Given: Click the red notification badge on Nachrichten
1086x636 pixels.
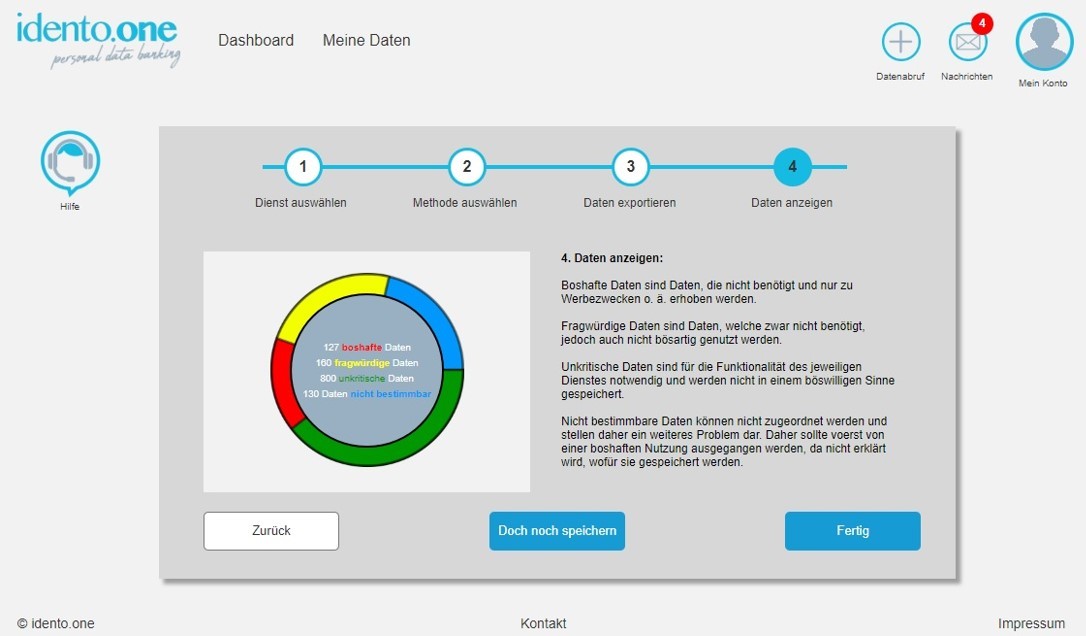Looking at the screenshot, I should pyautogui.click(x=982, y=23).
